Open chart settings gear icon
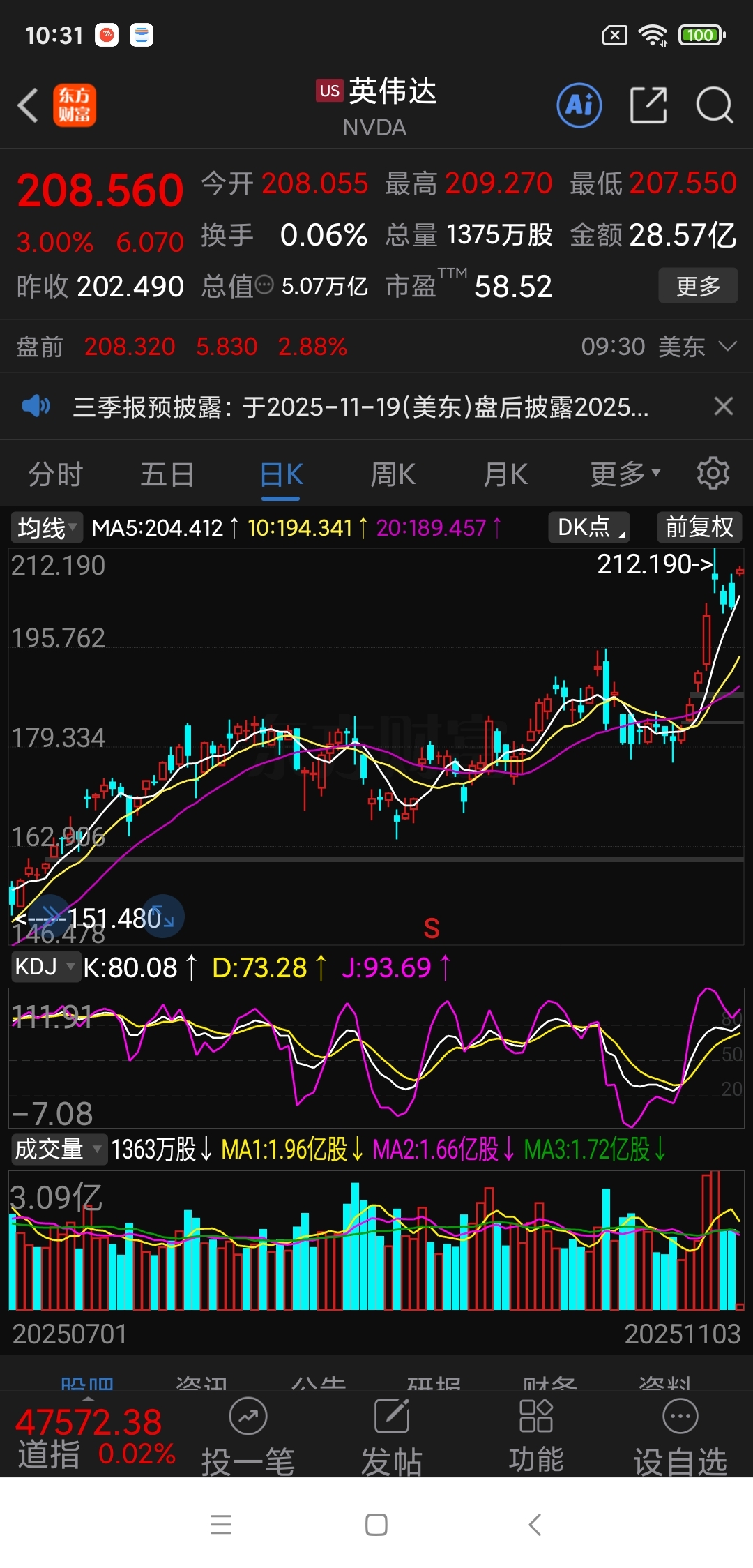Image resolution: width=753 pixels, height=1568 pixels. [x=713, y=474]
